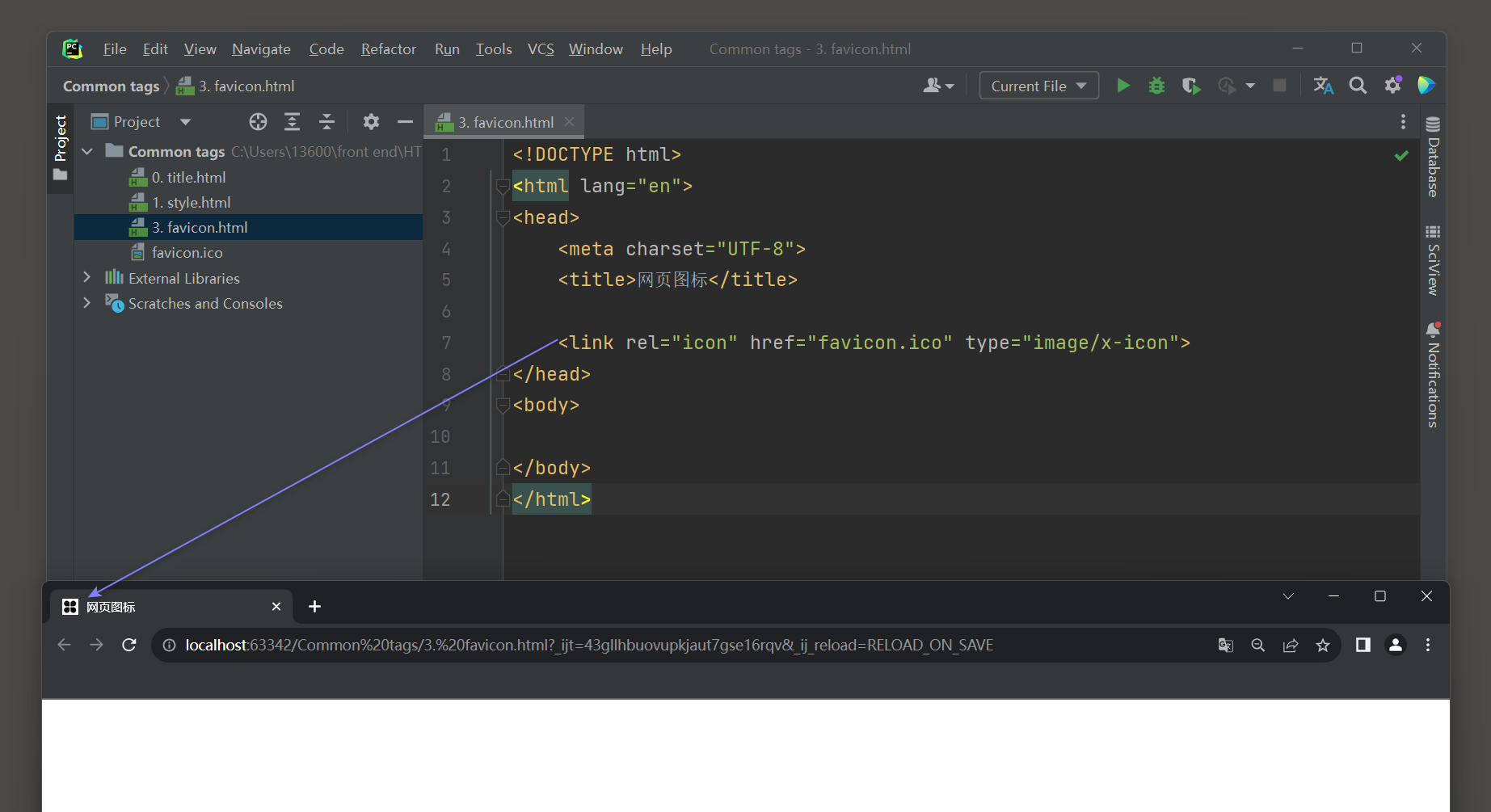View site information icon in address bar
The image size is (1491, 812).
coord(169,645)
